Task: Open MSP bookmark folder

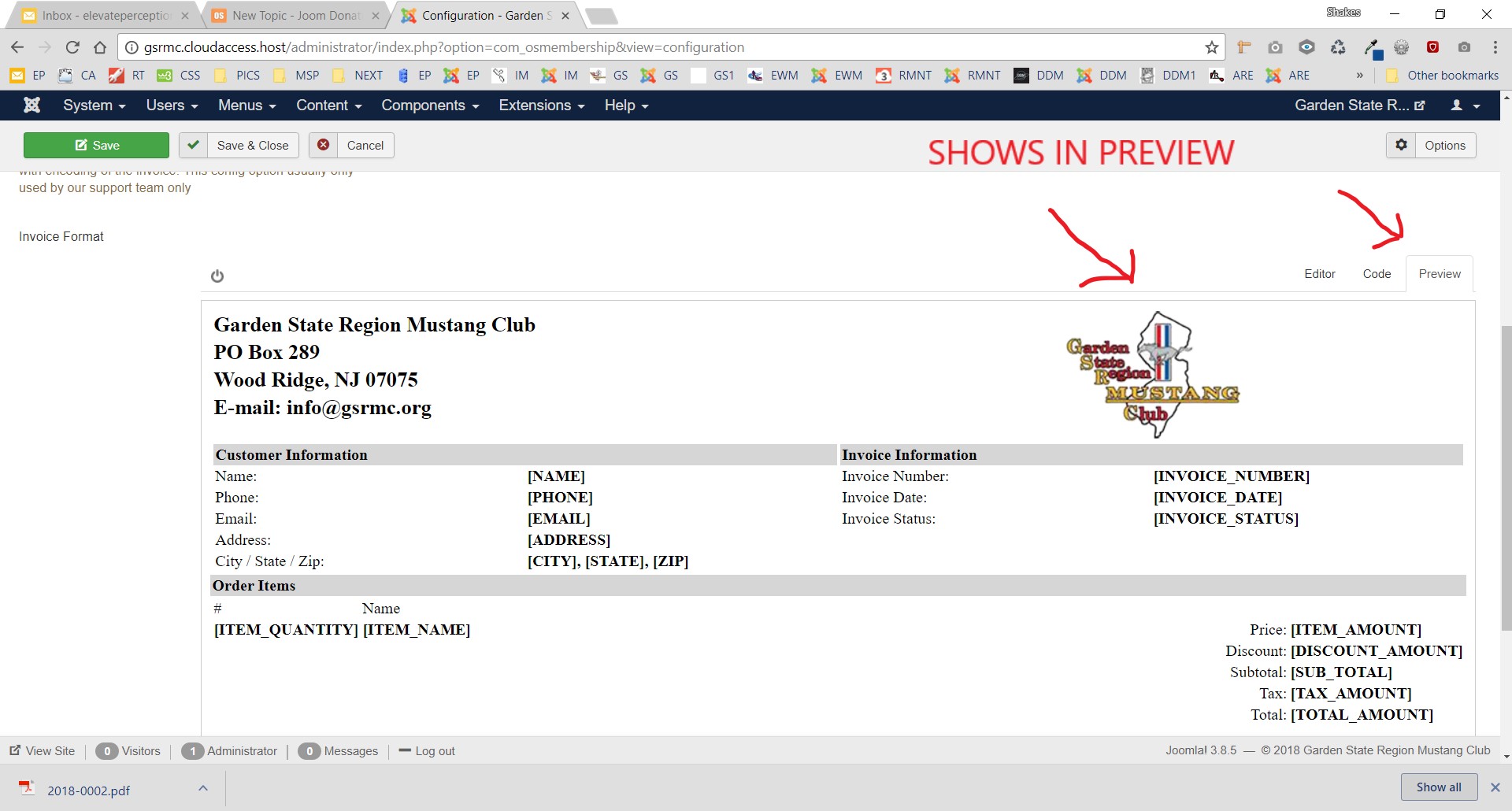Action: tap(296, 76)
